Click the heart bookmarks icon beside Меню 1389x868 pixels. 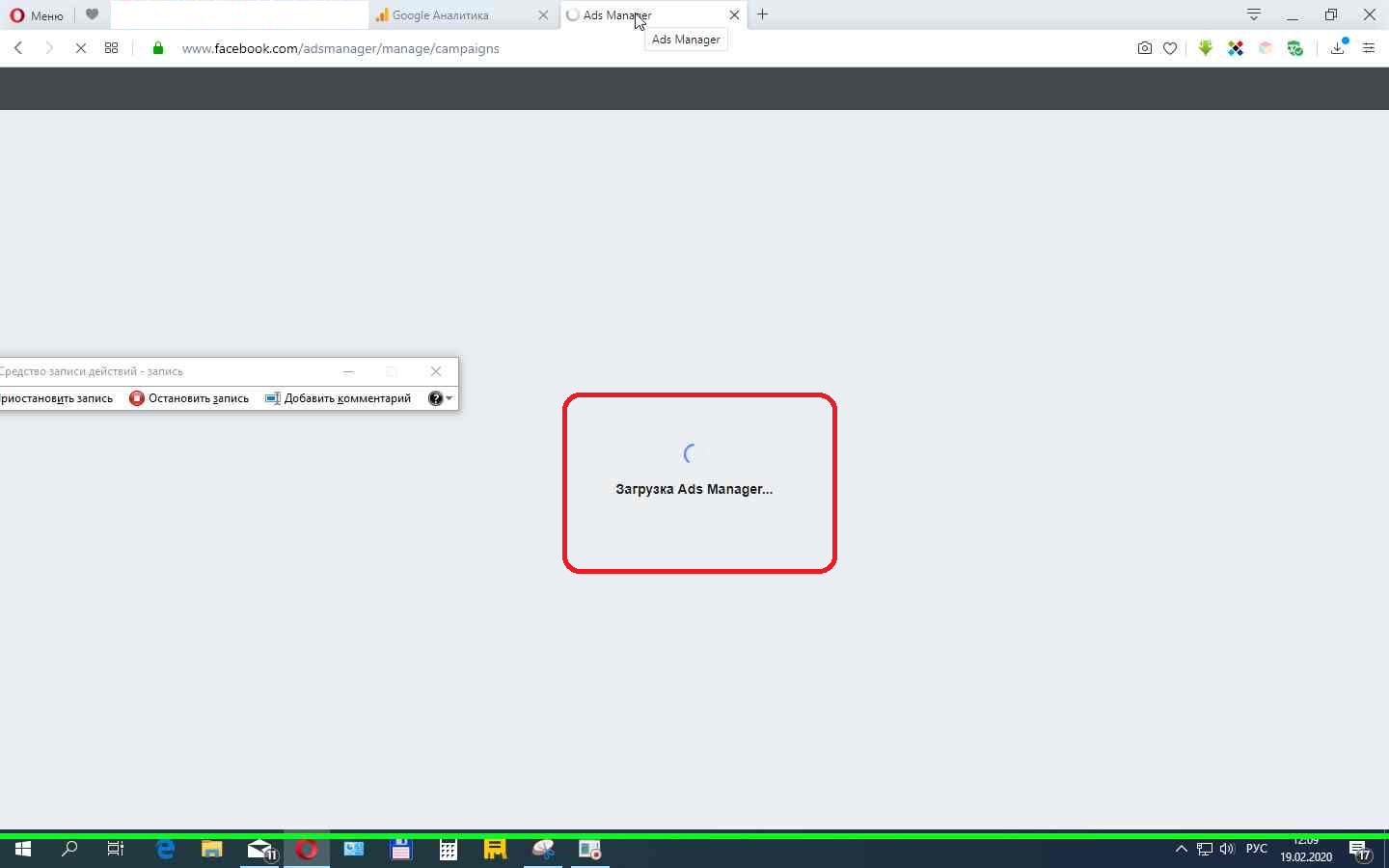[x=92, y=14]
